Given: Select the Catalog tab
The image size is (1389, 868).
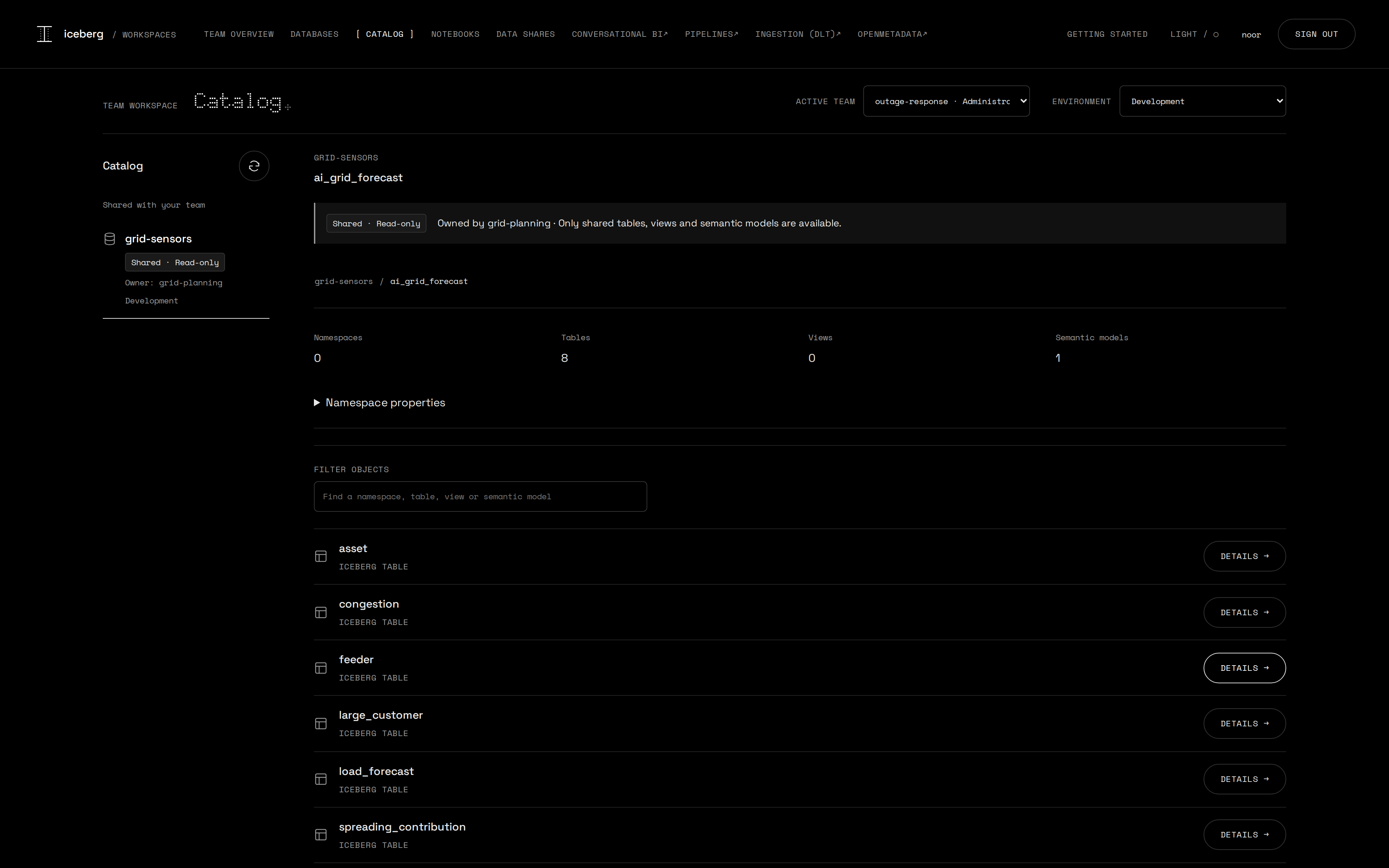Looking at the screenshot, I should point(384,34).
